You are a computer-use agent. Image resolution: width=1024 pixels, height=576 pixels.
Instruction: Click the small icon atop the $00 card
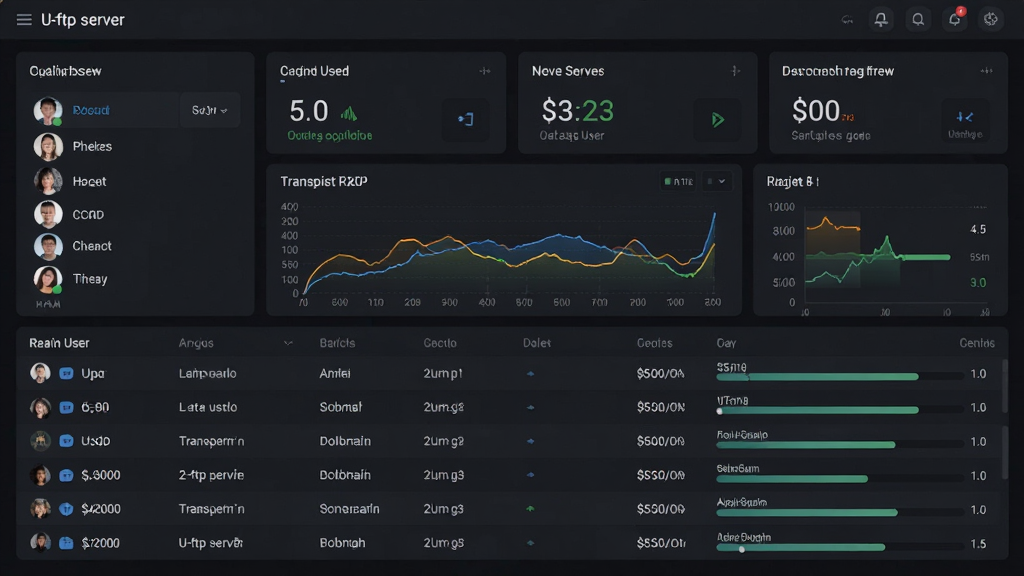click(x=986, y=71)
